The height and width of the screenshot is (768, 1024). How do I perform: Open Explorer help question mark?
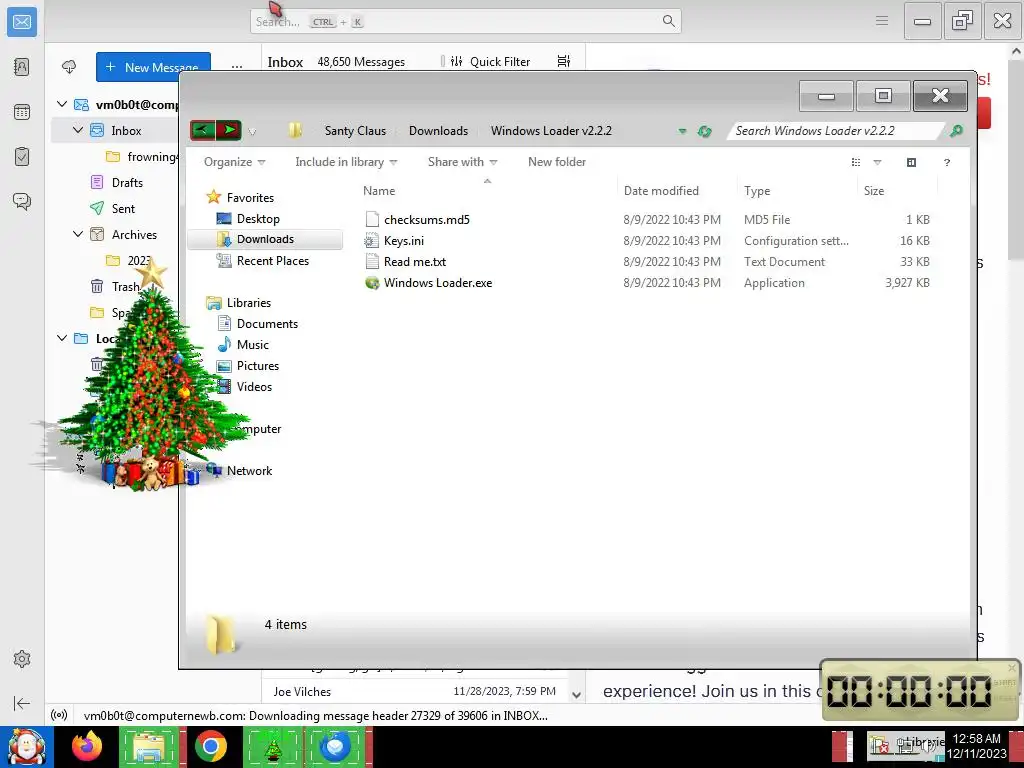click(x=946, y=162)
